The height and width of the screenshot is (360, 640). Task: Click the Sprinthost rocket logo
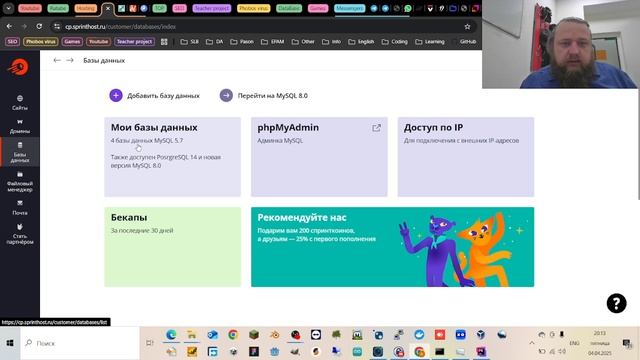point(18,67)
